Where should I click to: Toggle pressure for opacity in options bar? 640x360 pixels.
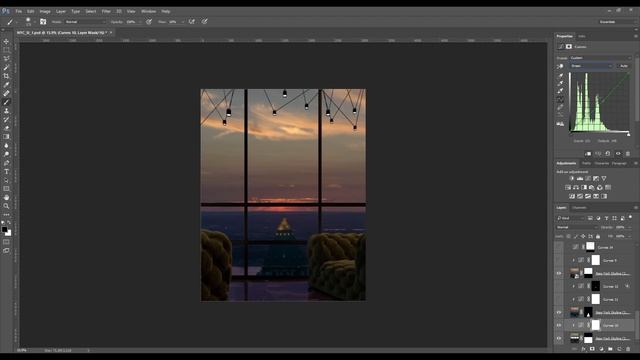pyautogui.click(x=149, y=22)
